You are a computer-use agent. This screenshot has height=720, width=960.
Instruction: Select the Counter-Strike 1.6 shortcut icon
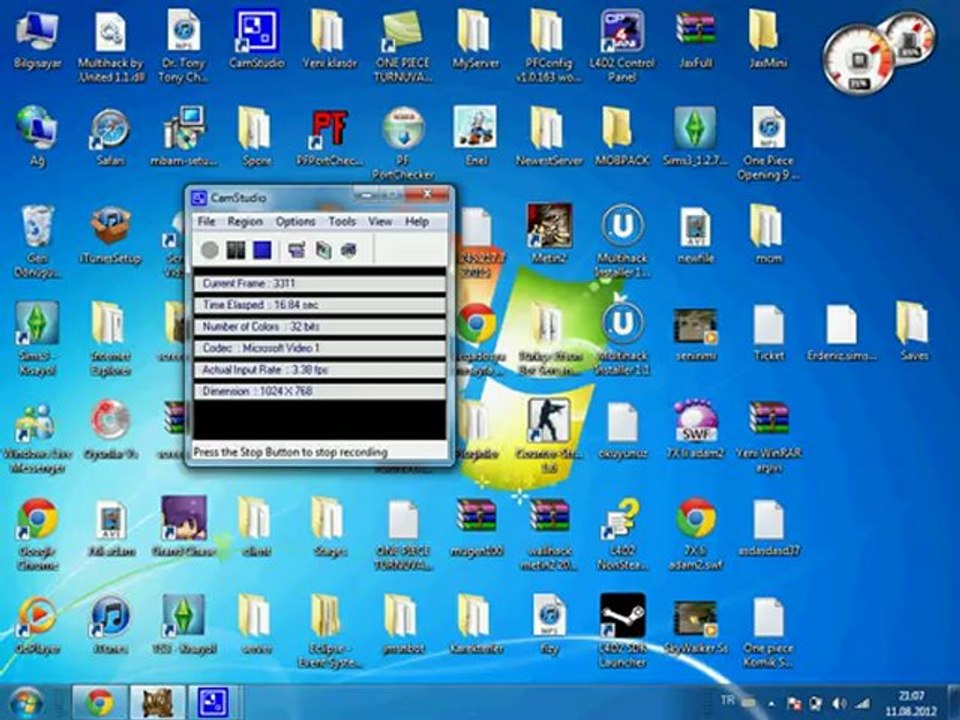click(549, 437)
